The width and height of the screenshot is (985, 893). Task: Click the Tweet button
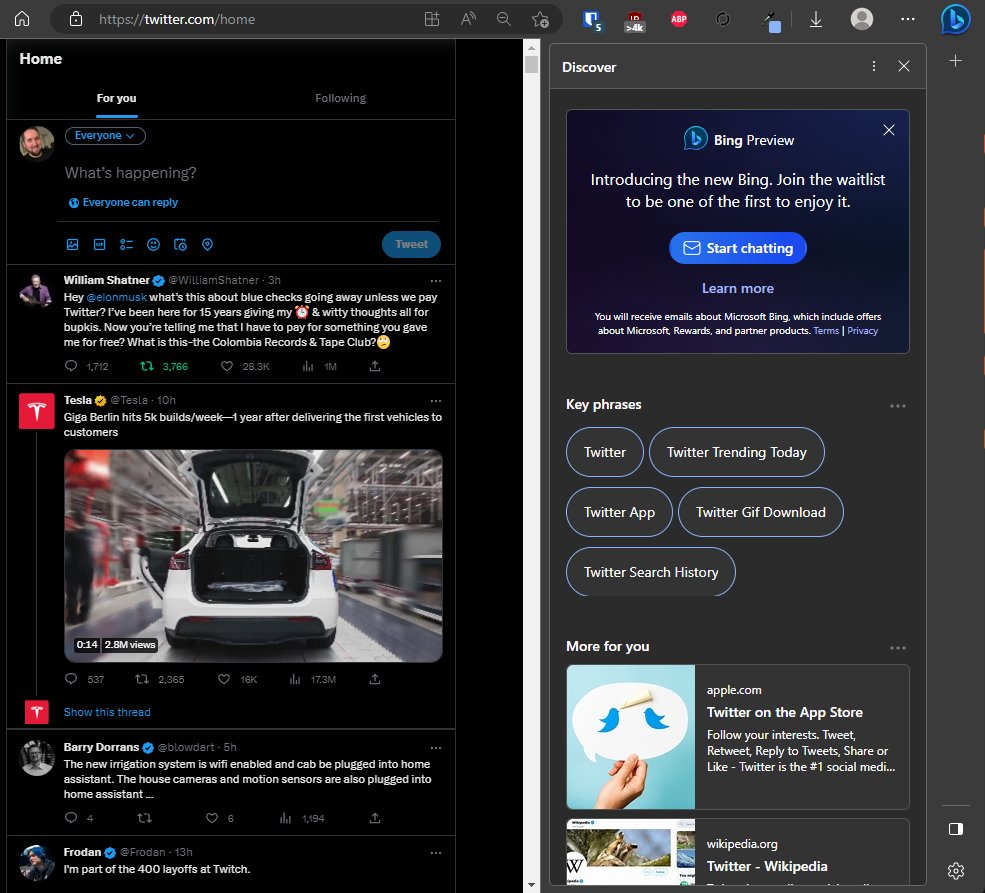pyautogui.click(x=411, y=244)
